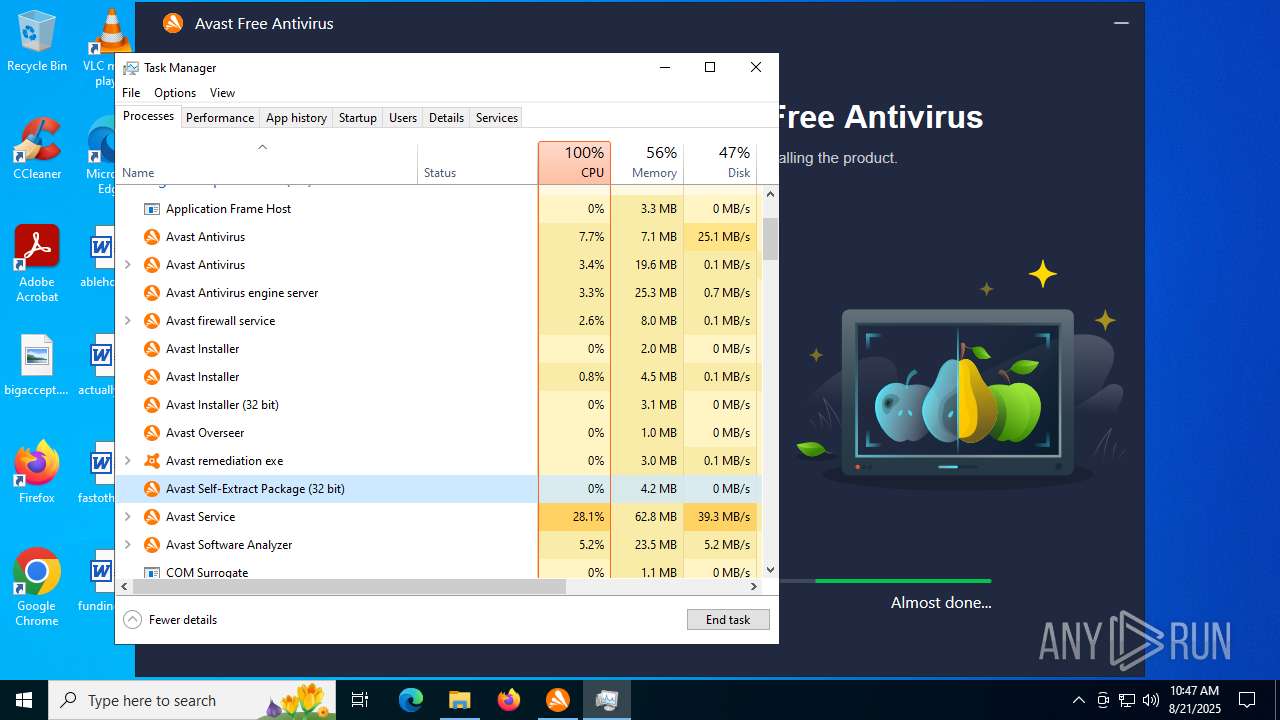This screenshot has height=720, width=1280.
Task: Click the vertical scrollbar thumb in process list
Action: click(770, 239)
